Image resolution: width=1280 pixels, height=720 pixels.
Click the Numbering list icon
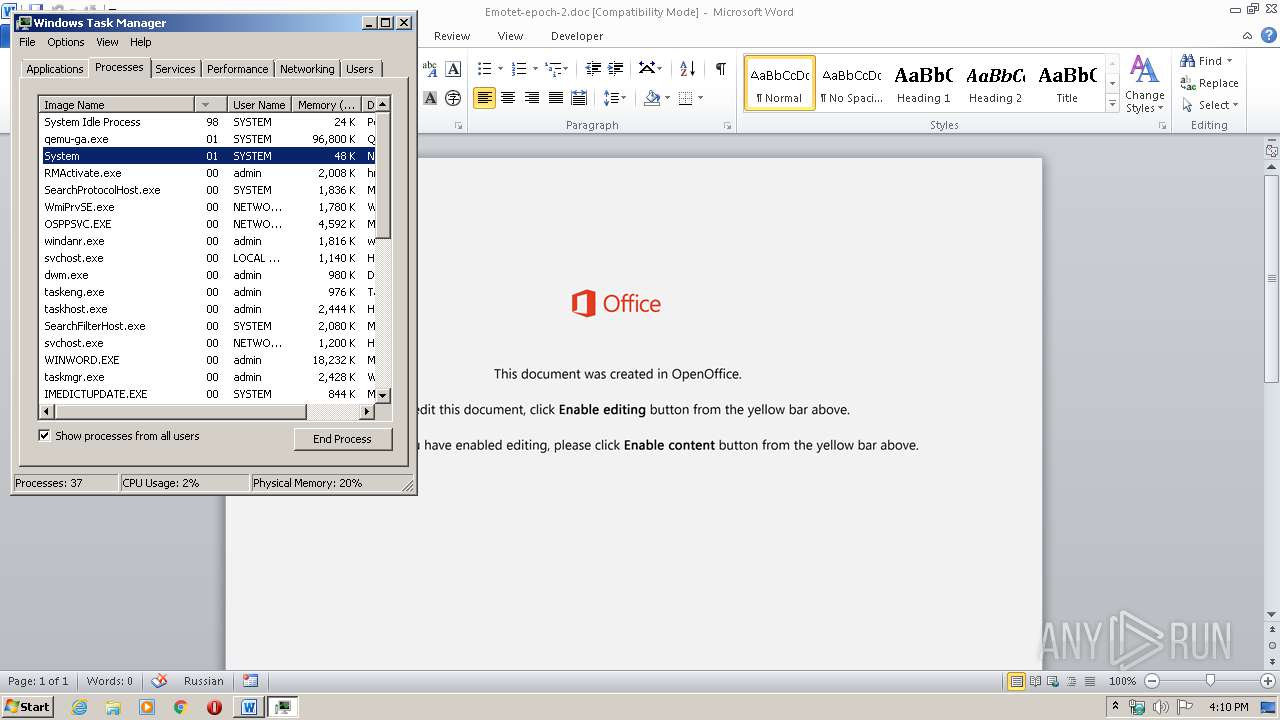pyautogui.click(x=519, y=68)
